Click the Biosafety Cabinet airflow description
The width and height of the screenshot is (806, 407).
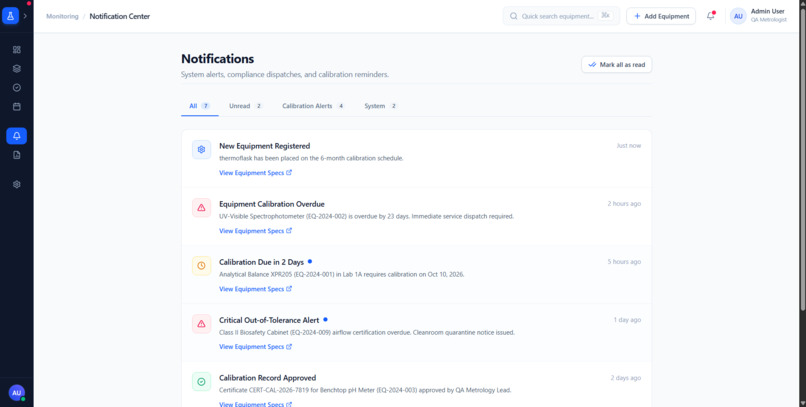[367, 332]
